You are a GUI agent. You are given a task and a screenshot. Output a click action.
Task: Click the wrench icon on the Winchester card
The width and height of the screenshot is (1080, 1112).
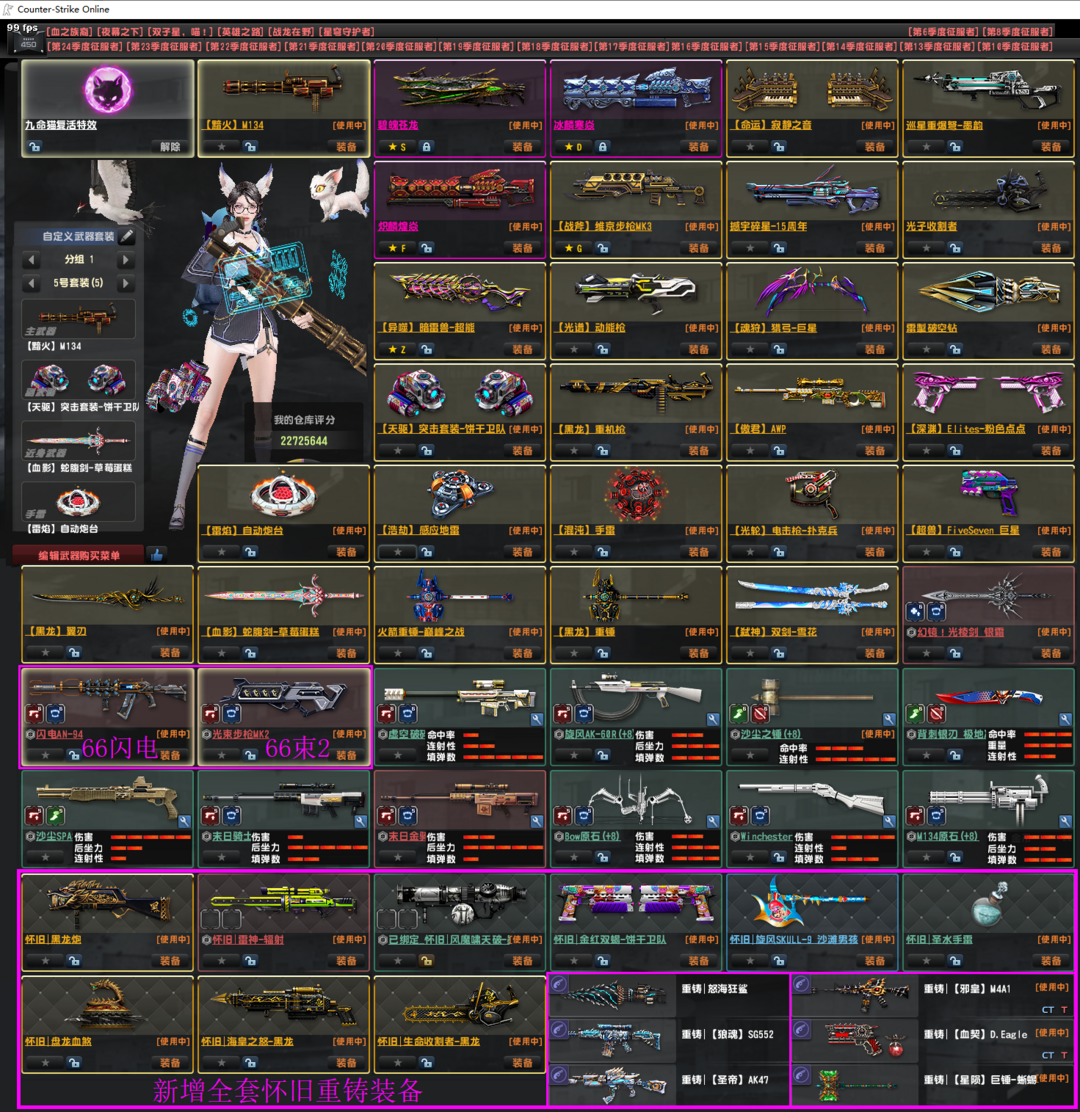(x=889, y=821)
